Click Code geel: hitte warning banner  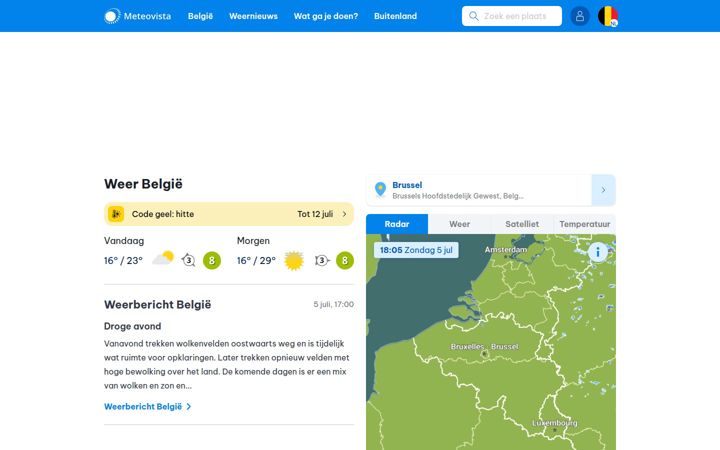click(229, 214)
